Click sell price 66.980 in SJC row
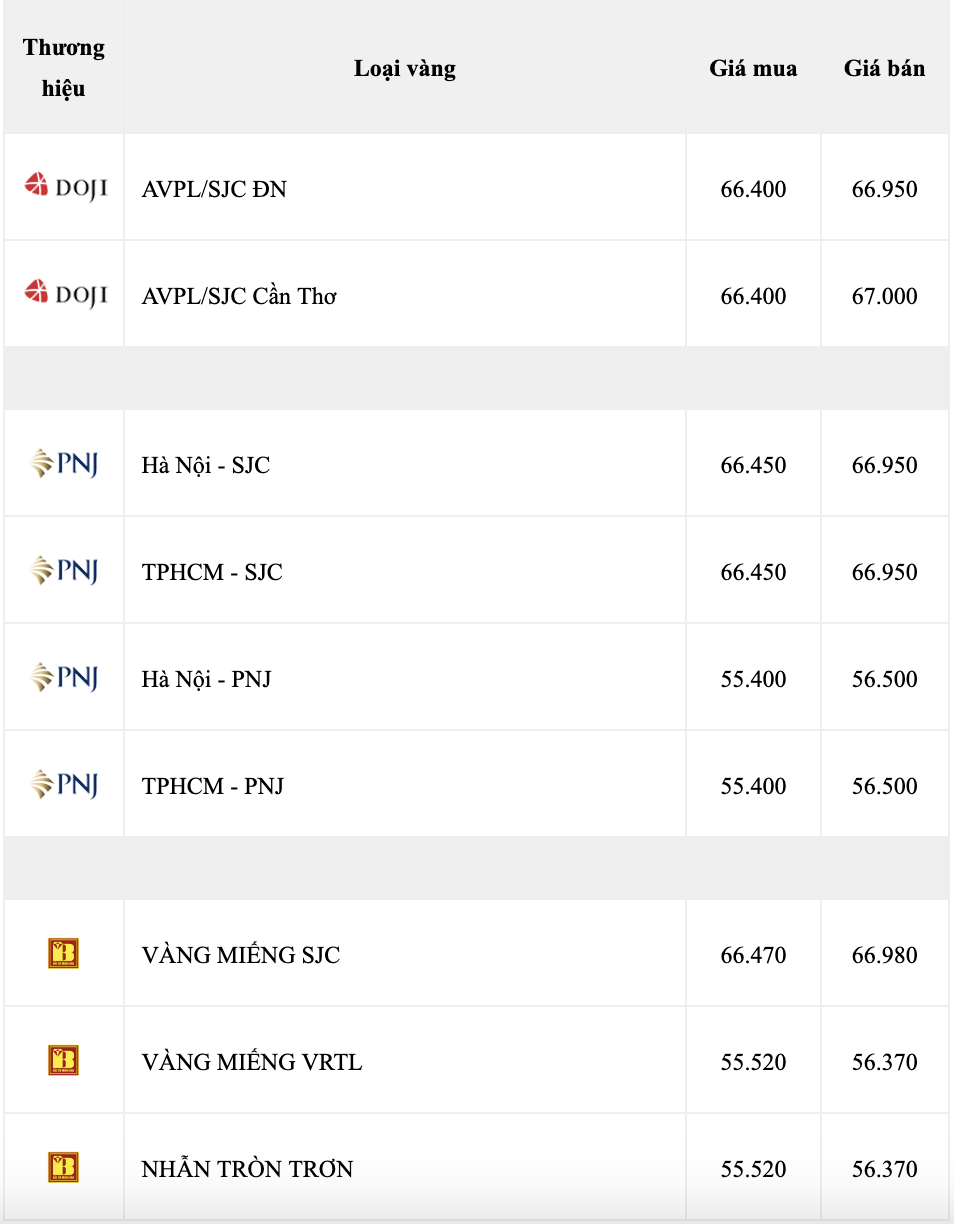The height and width of the screenshot is (1224, 954). (884, 955)
